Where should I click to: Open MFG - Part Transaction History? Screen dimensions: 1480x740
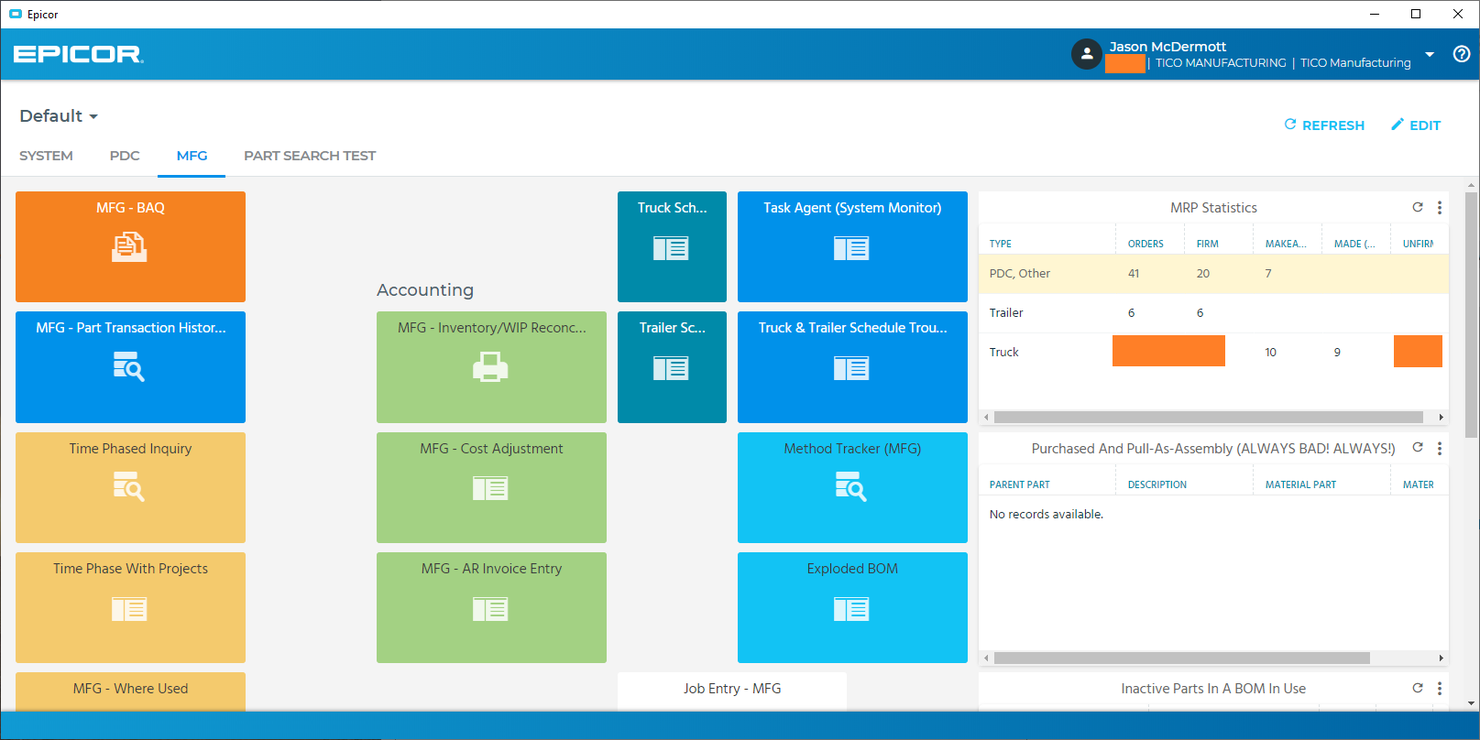pos(130,367)
